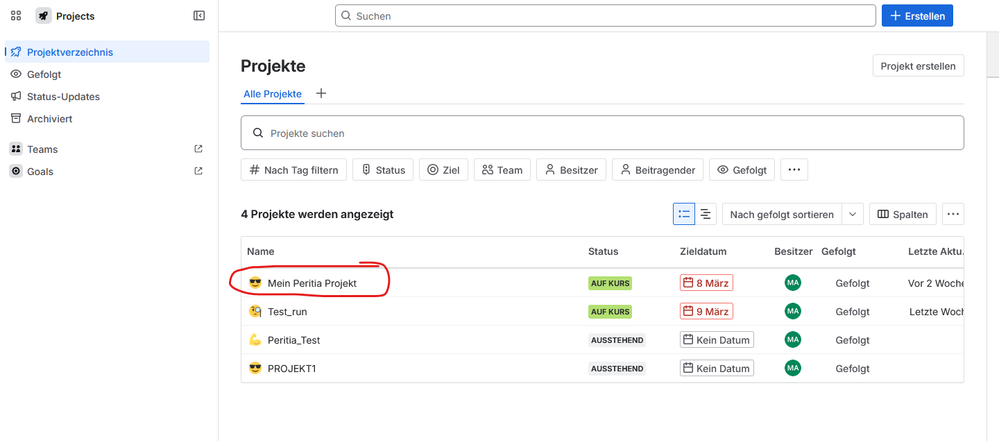Focus the Projekte suchen field
This screenshot has width=999, height=441.
tap(602, 133)
